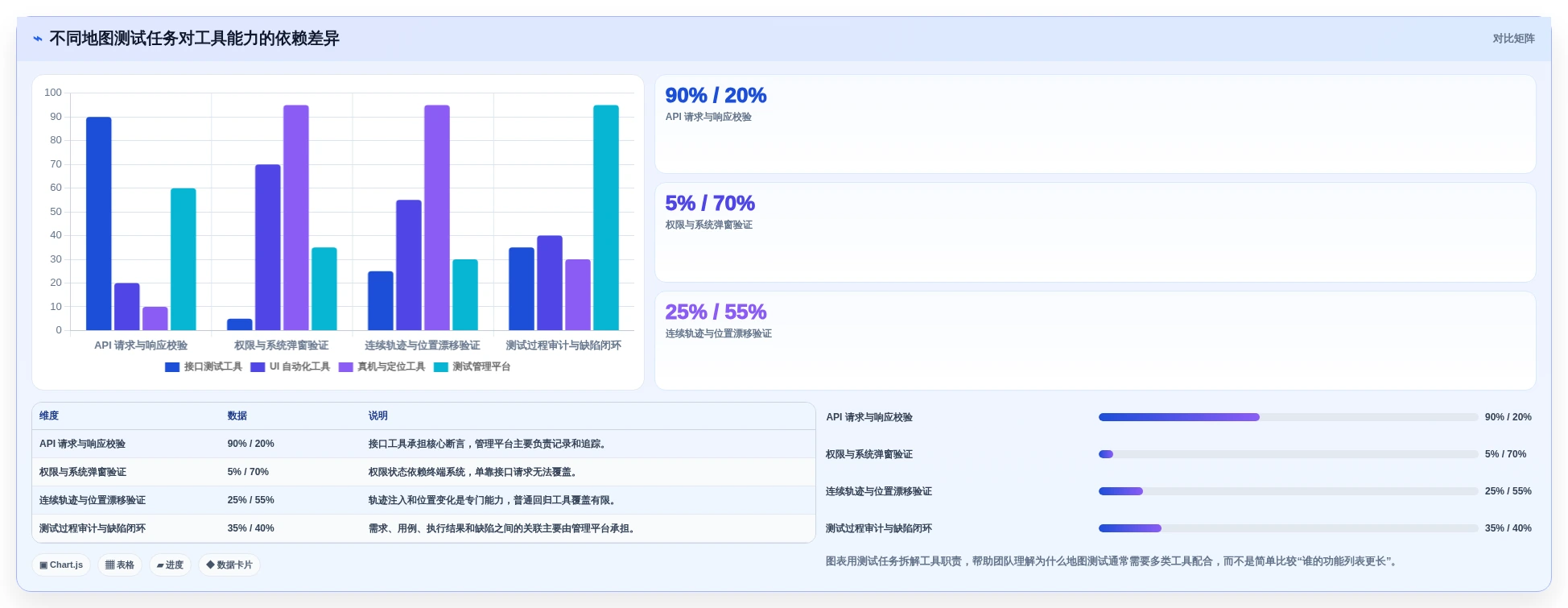Toggle the 测试管理平台 legend swatch

coord(441,367)
